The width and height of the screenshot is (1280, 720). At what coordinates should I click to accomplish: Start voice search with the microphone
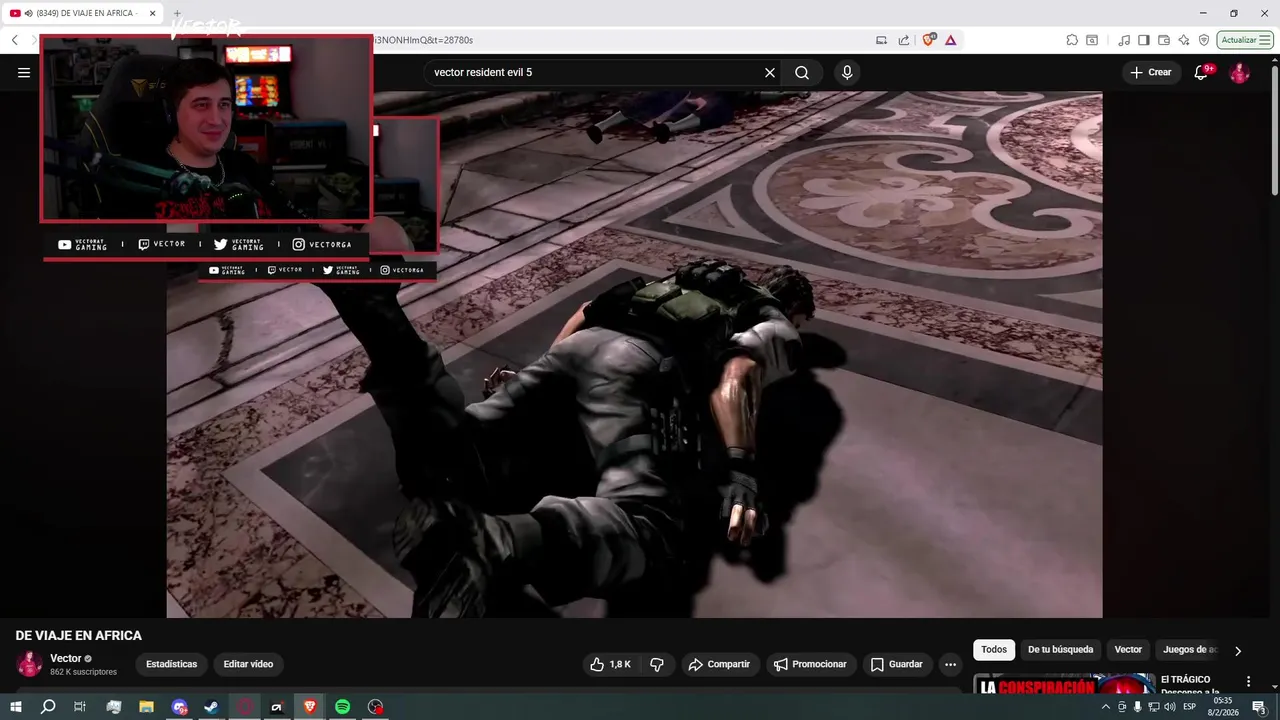(847, 72)
